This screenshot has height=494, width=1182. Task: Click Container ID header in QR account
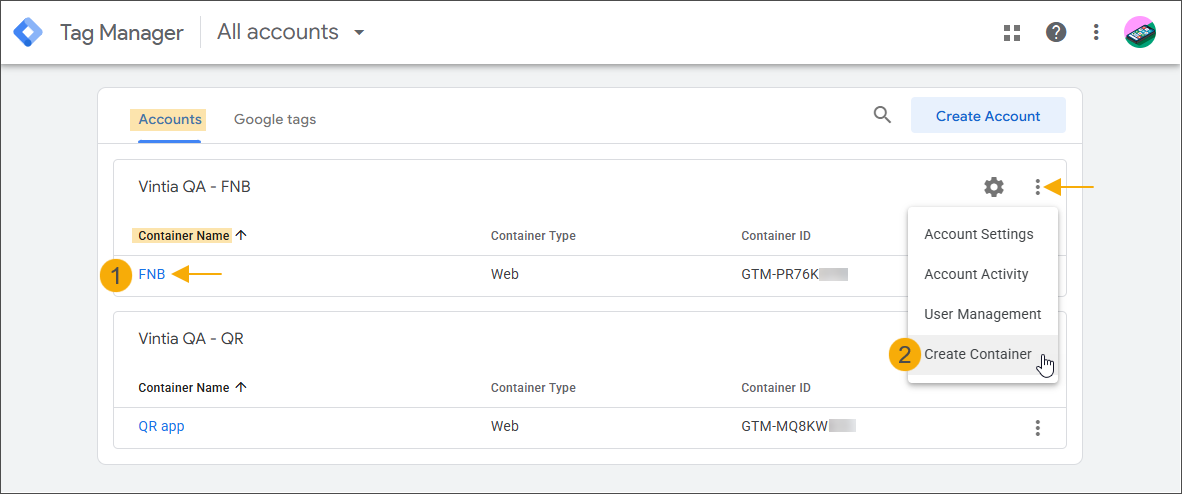(776, 388)
